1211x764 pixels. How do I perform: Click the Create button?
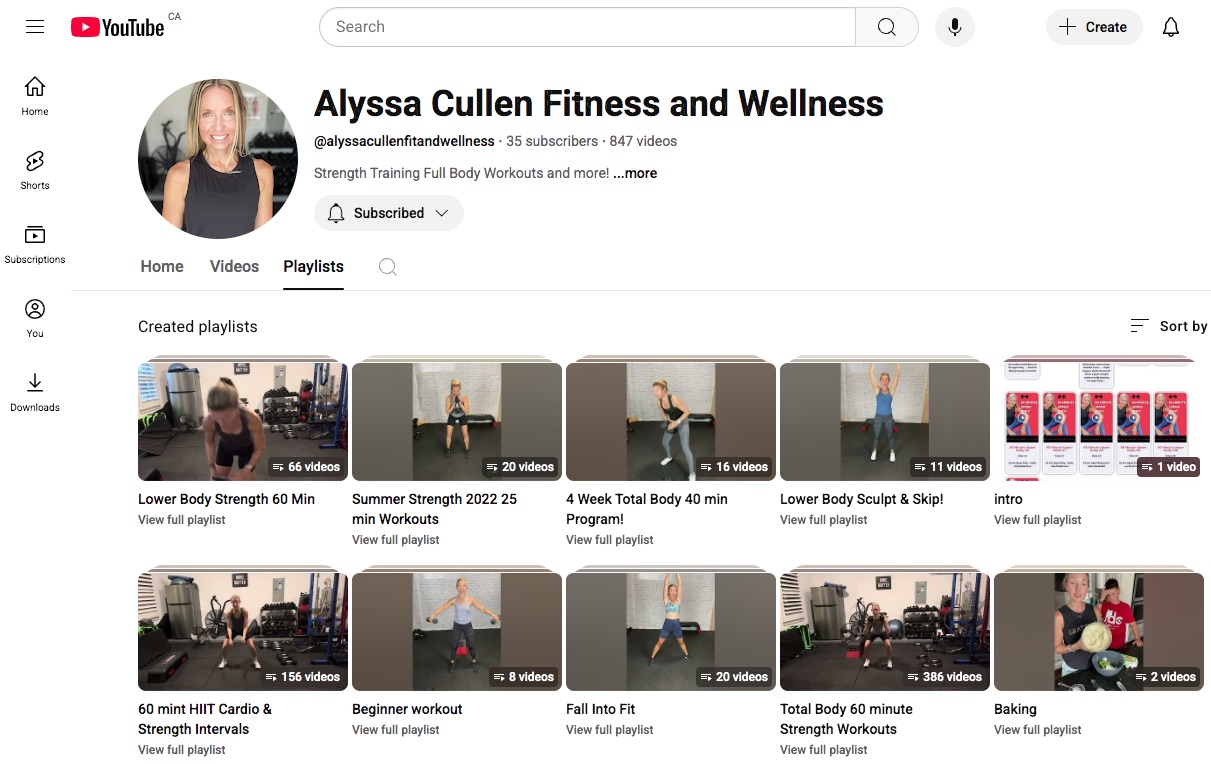click(1094, 27)
